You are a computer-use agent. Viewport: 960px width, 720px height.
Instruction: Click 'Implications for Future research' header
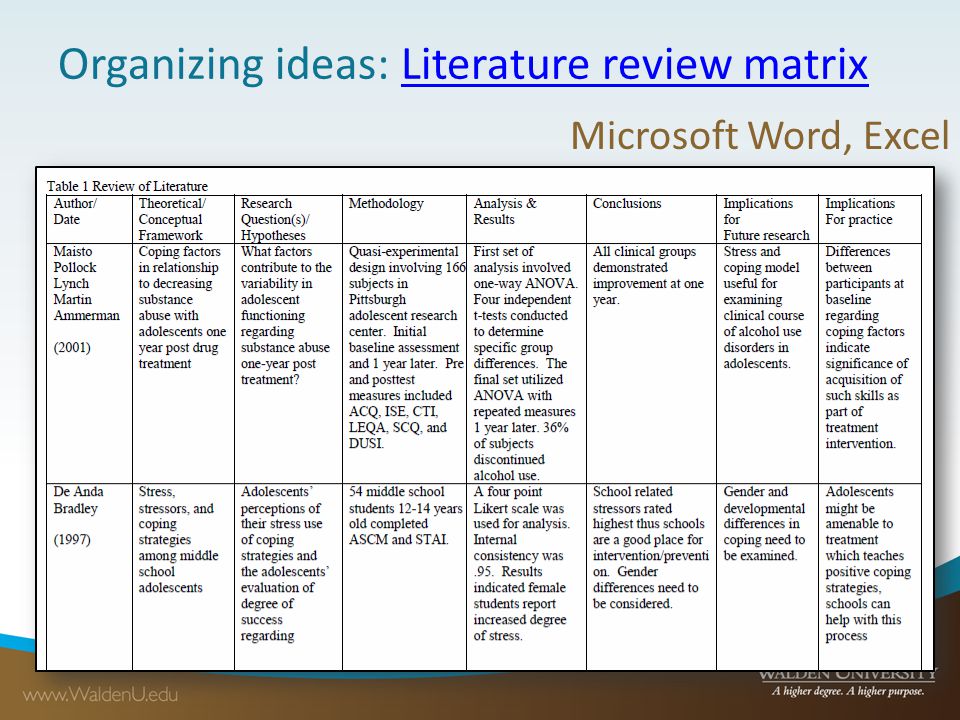767,219
